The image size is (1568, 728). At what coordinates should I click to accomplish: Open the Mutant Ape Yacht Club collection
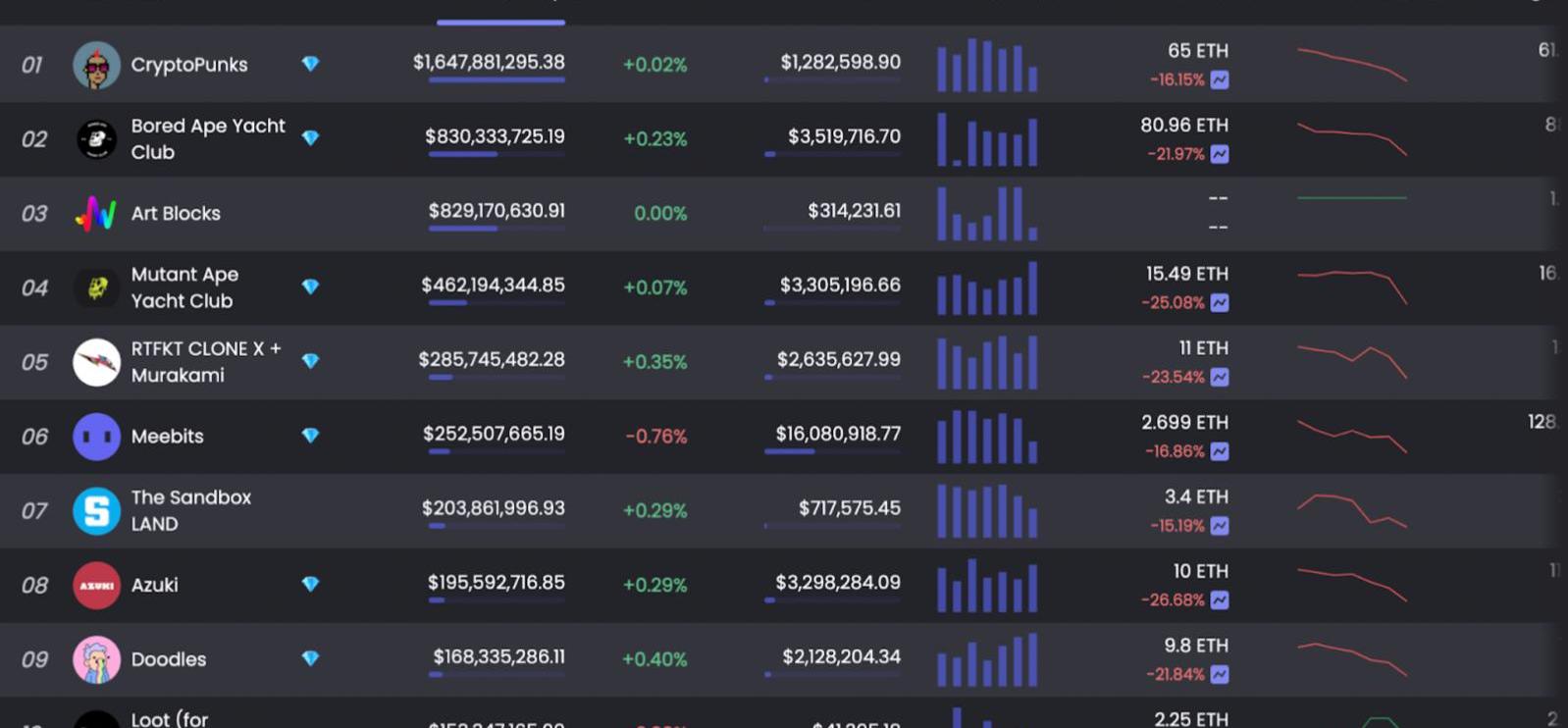click(184, 287)
